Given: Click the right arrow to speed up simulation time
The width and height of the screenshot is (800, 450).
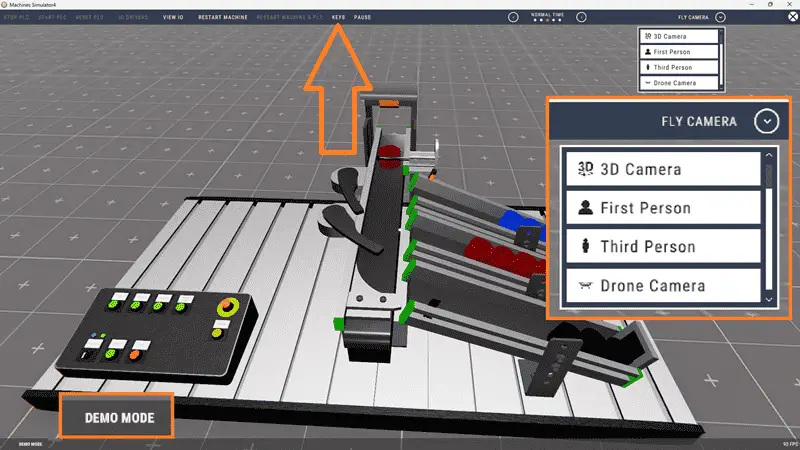Looking at the screenshot, I should pyautogui.click(x=581, y=17).
